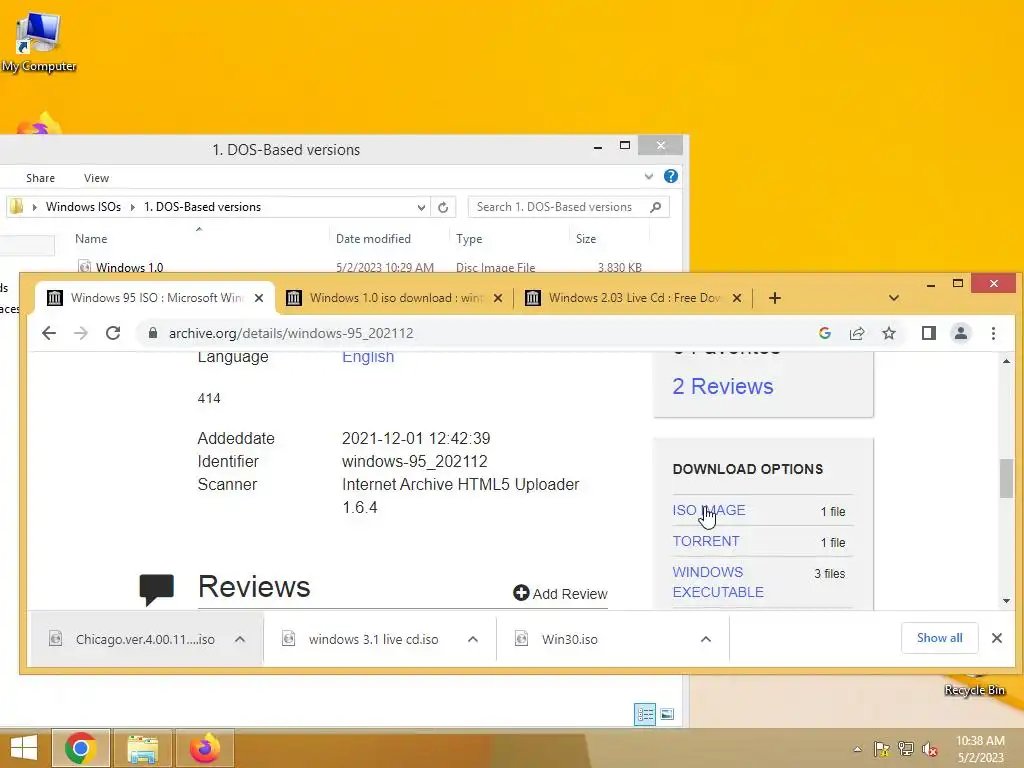
Task: Refresh the Explorer folder
Action: (443, 207)
